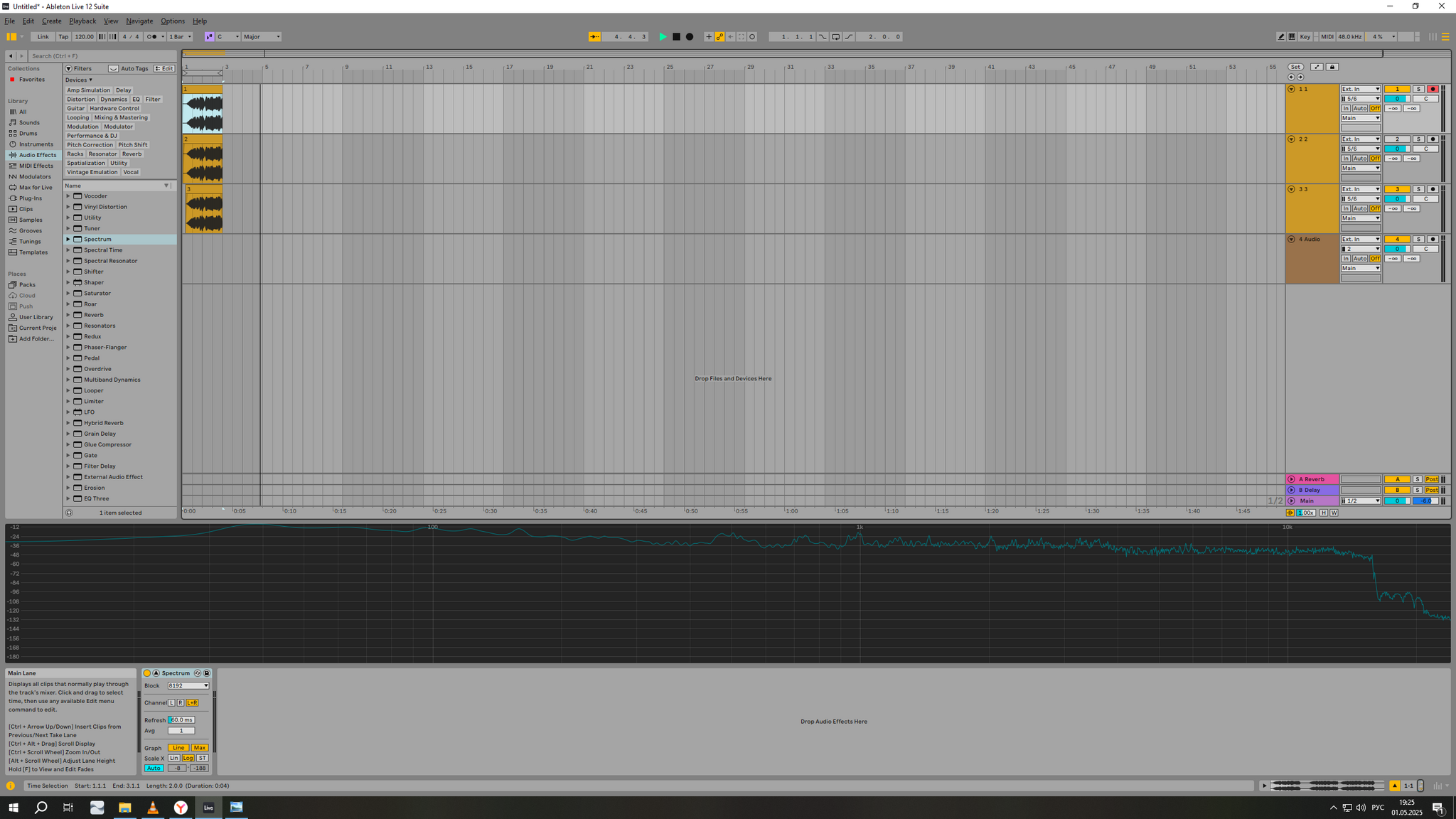Toggle the Scale Mode purple icon
The width and height of the screenshot is (1456, 819).
tap(209, 37)
